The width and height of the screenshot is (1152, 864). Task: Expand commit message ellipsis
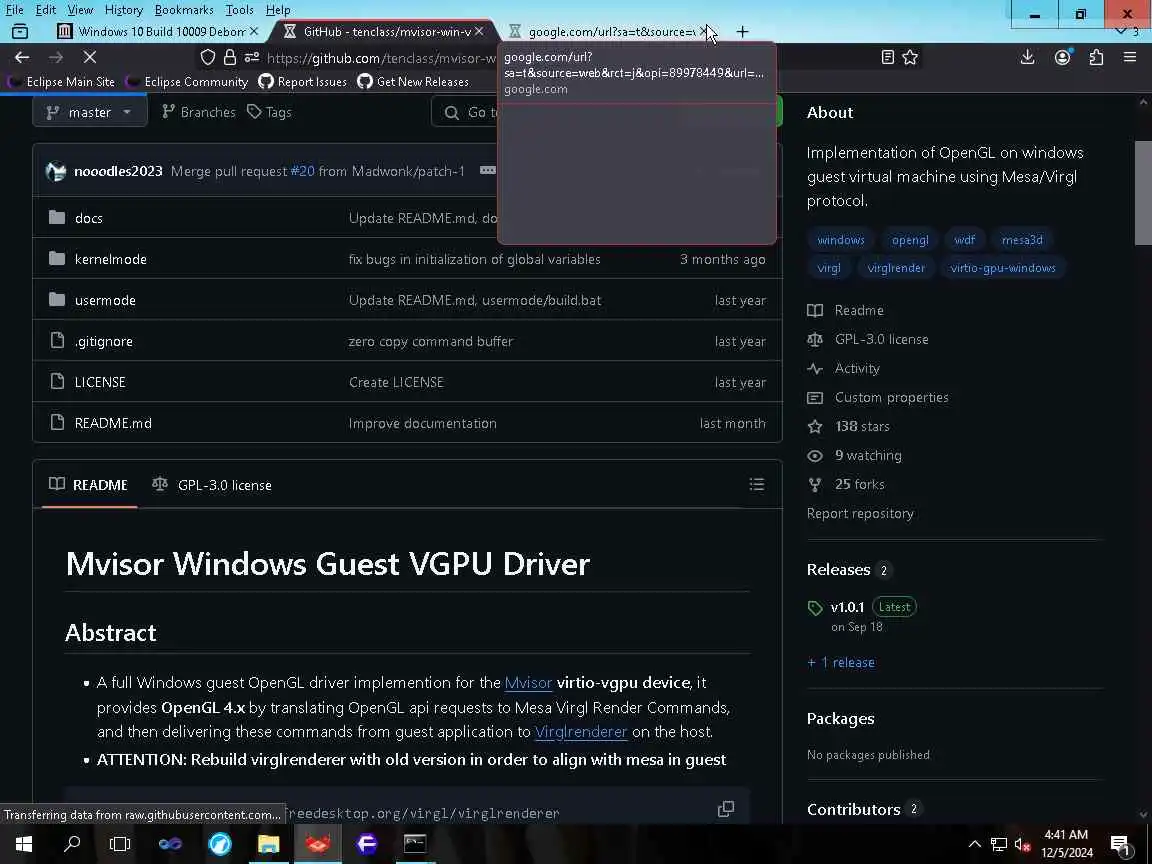(x=487, y=170)
